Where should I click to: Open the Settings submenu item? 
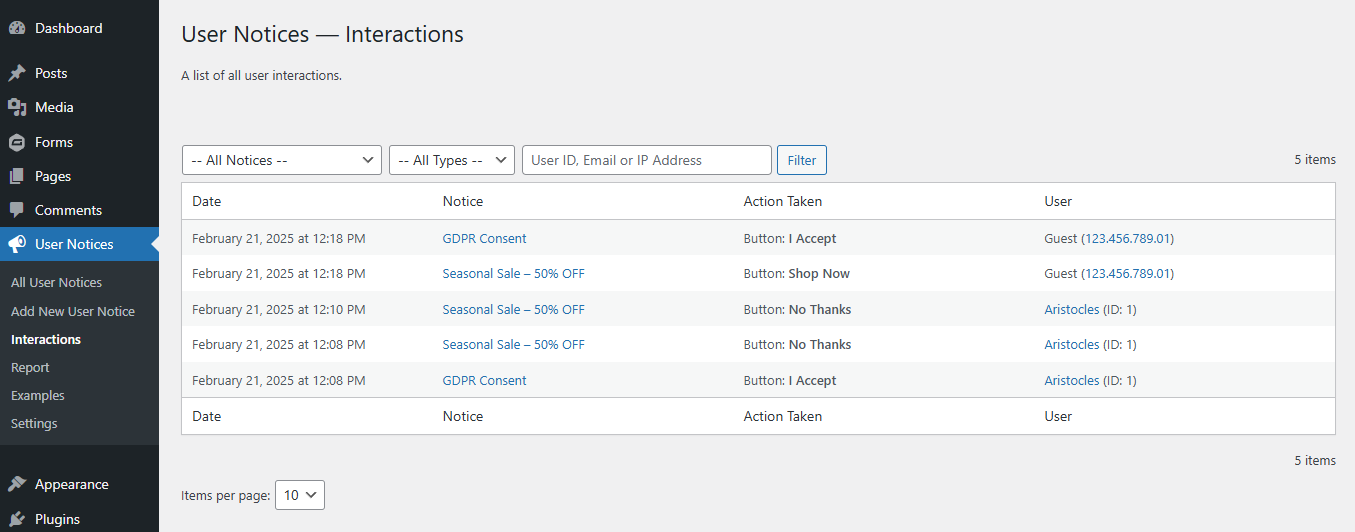[x=34, y=423]
